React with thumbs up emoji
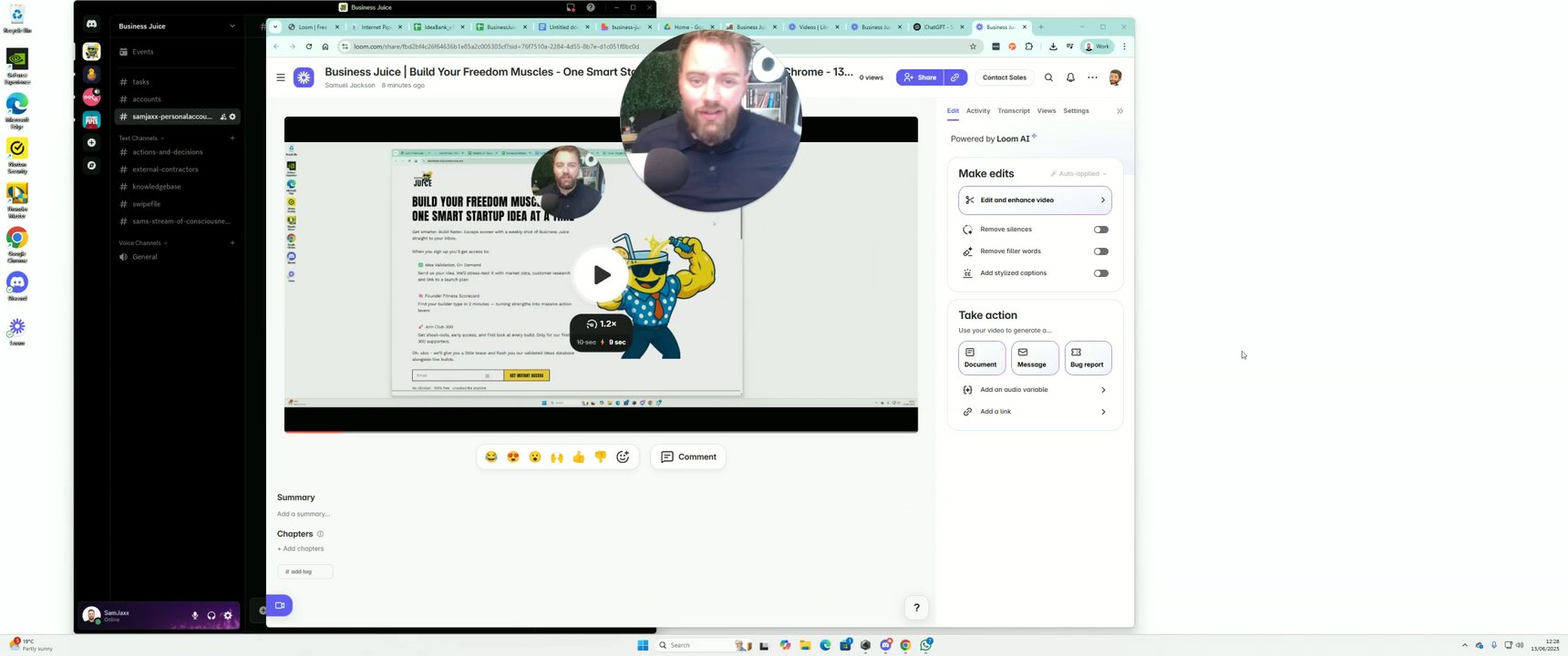 [579, 457]
